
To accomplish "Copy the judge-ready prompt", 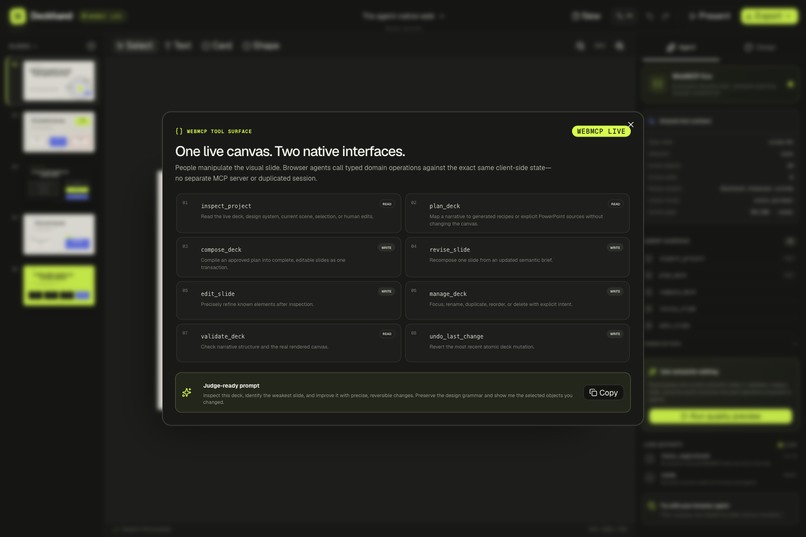I will pyautogui.click(x=603, y=393).
